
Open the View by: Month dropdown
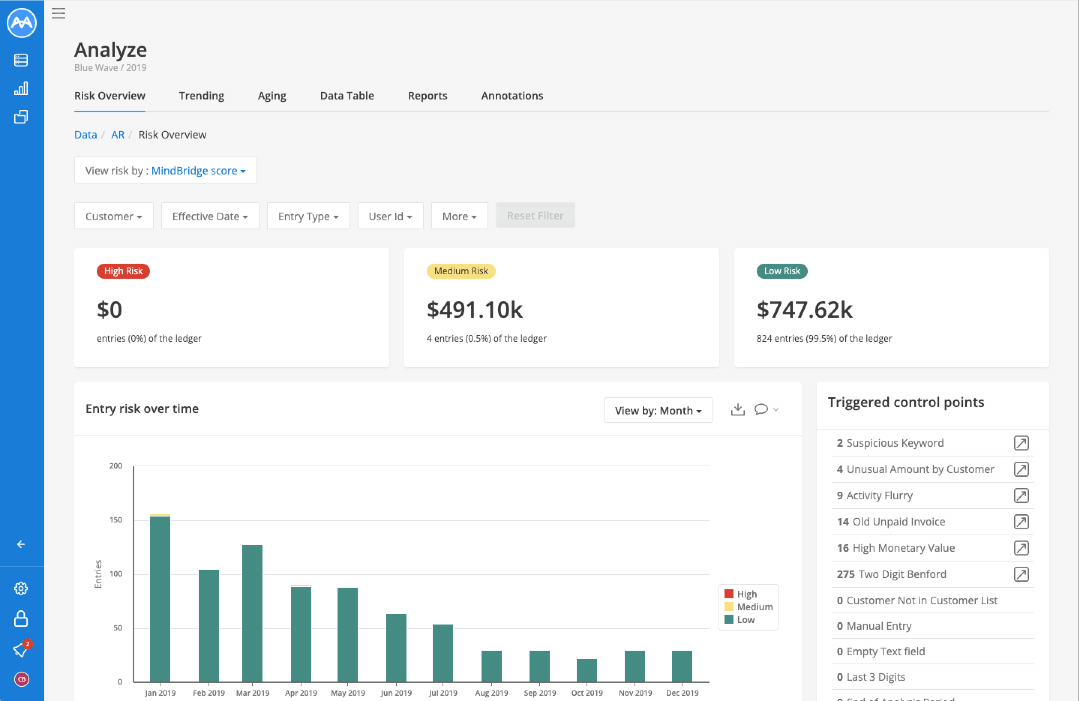point(658,411)
